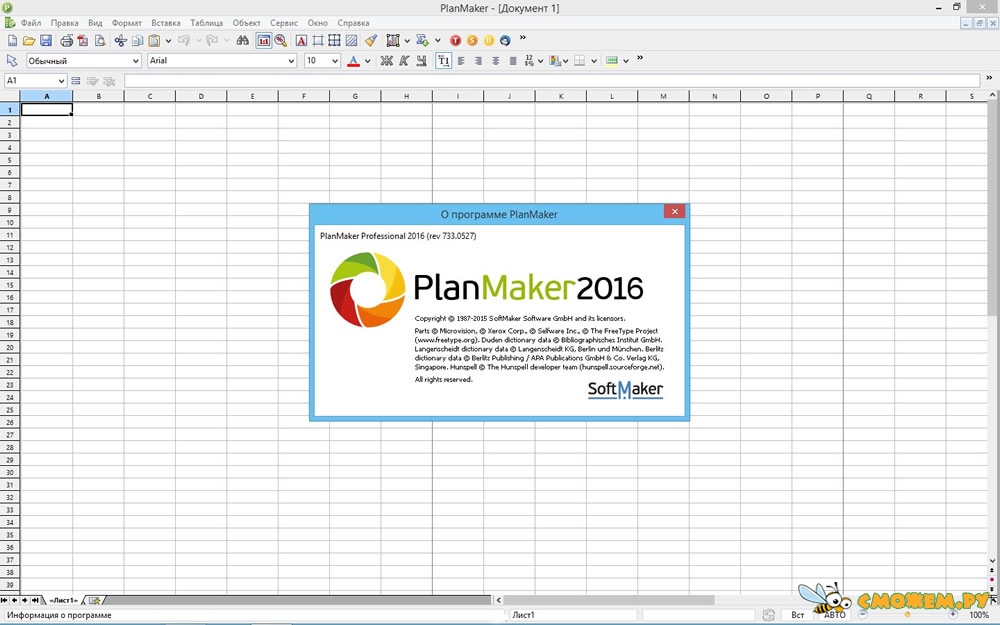Toggle the highlighted T1 wrap text button
This screenshot has width=1000, height=625.
[x=443, y=61]
